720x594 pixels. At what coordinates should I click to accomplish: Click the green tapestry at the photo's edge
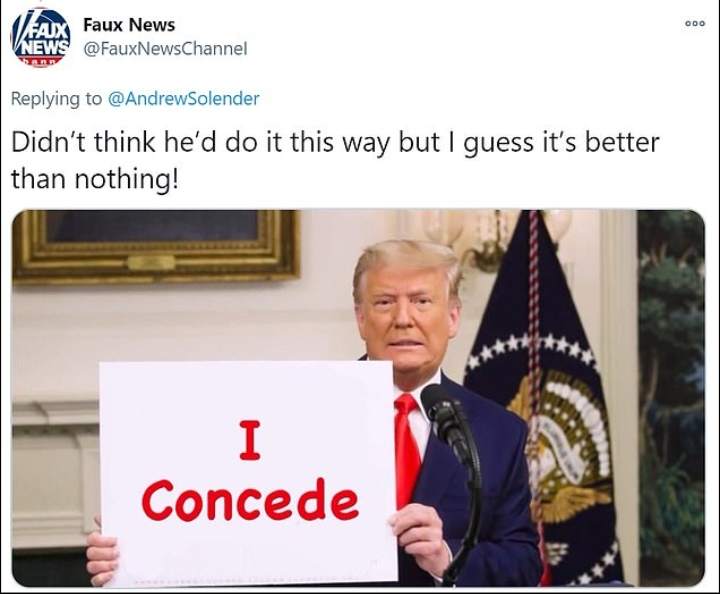pyautogui.click(x=671, y=395)
